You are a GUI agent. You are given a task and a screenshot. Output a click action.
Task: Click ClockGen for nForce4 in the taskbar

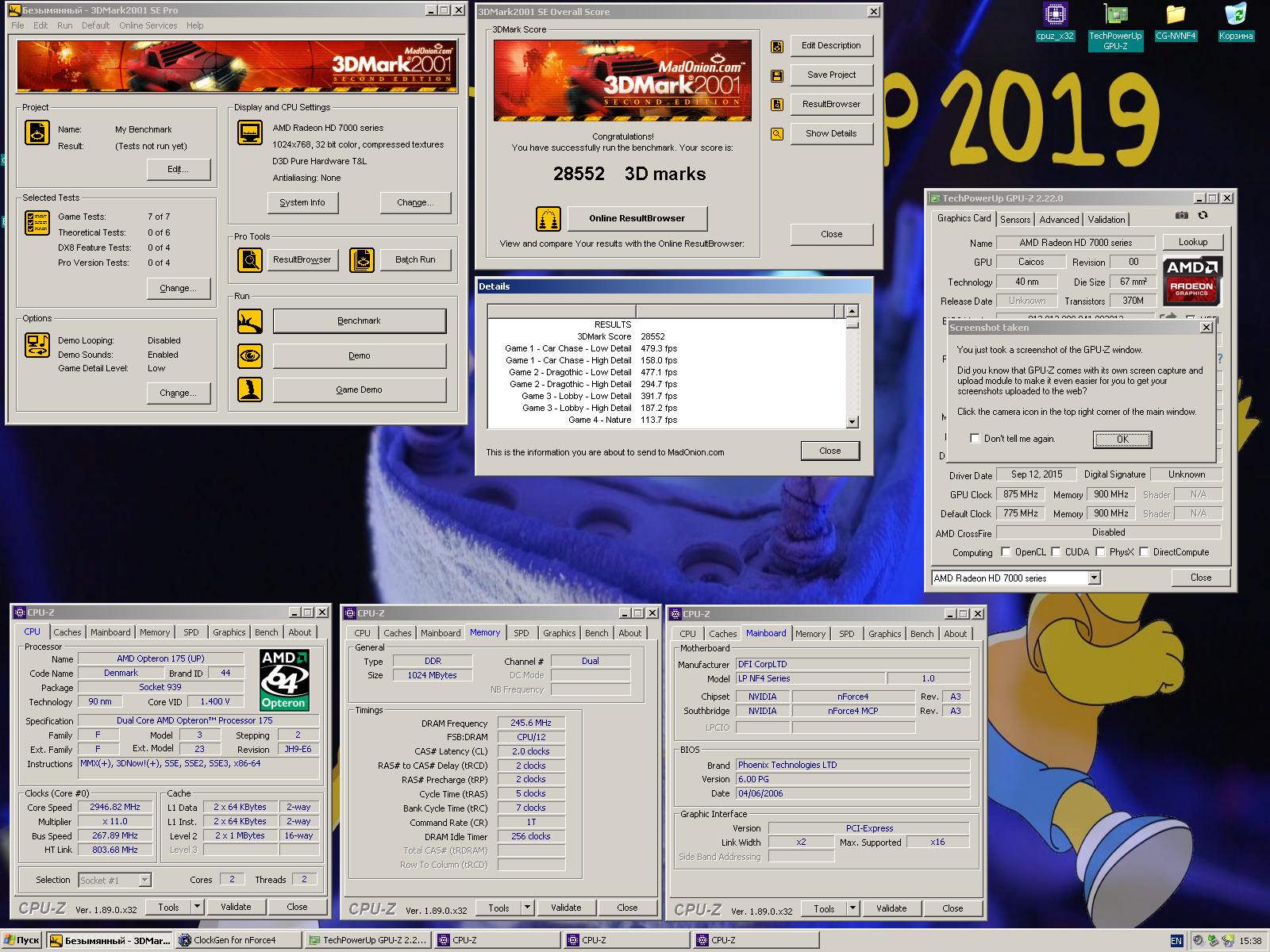pyautogui.click(x=238, y=940)
